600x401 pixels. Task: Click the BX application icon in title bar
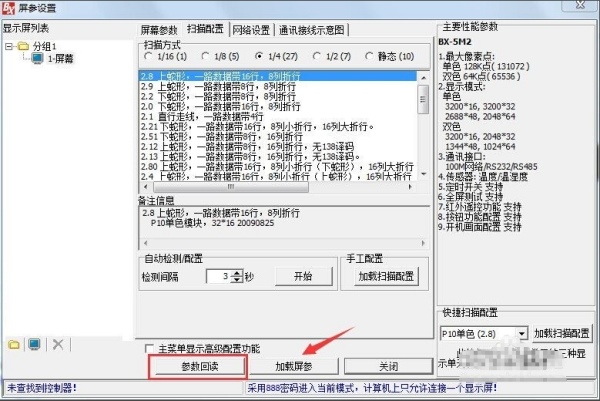8,8
